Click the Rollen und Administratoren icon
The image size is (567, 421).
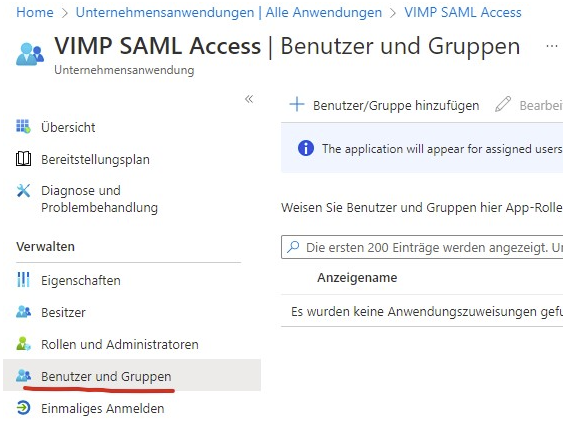[24, 343]
